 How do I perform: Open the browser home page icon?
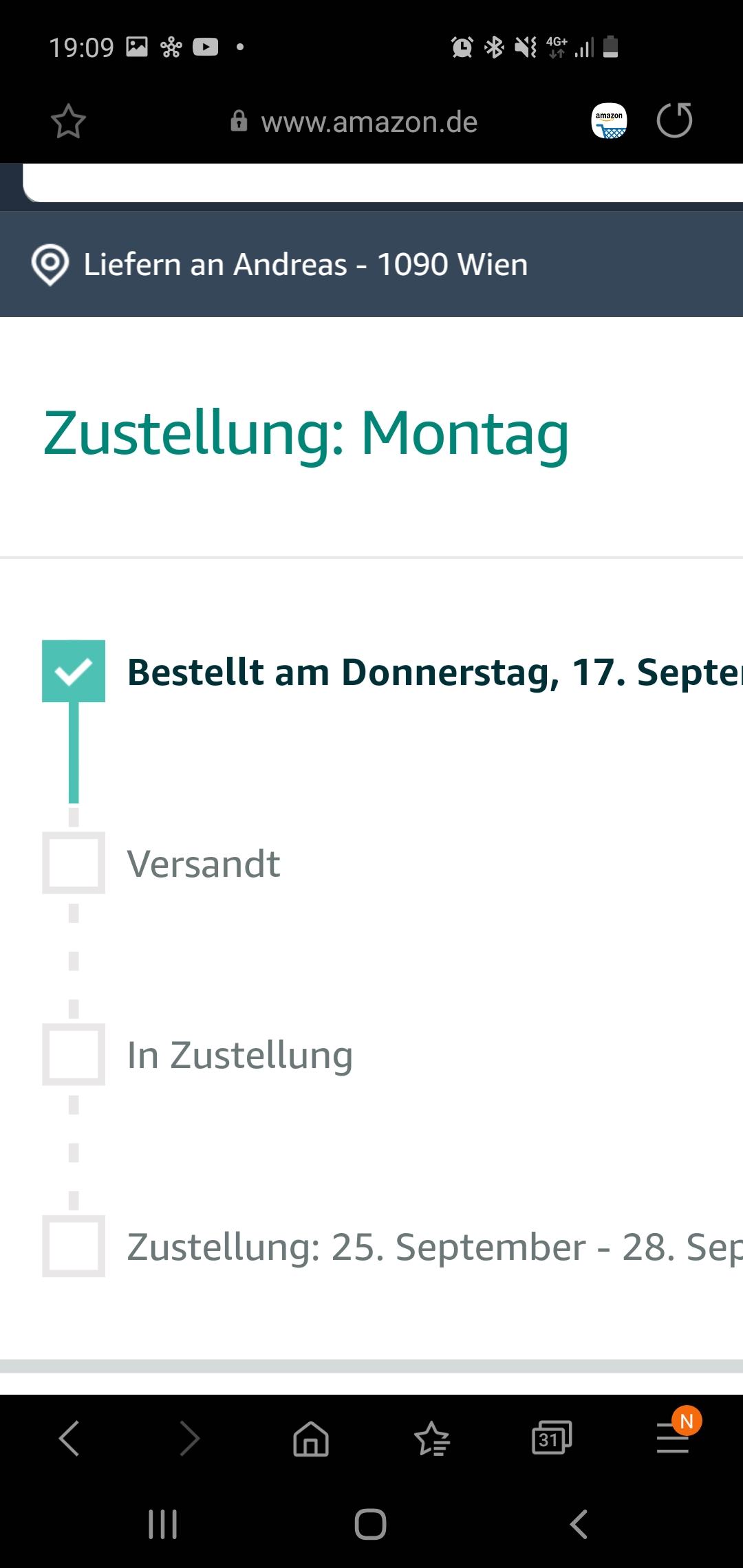pyautogui.click(x=311, y=1438)
